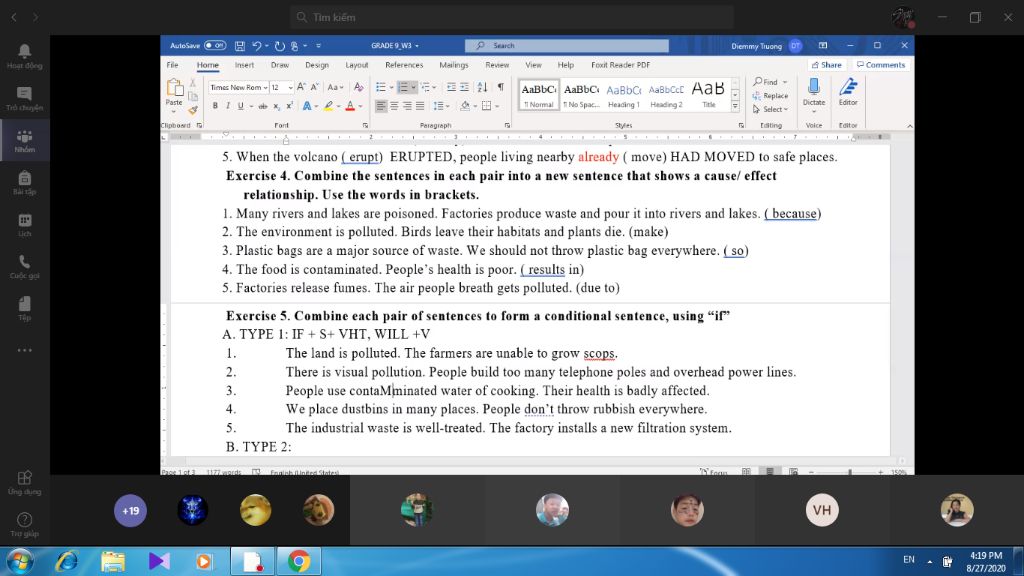Toggle Italic formatting
This screenshot has width=1024, height=576.
coord(227,106)
